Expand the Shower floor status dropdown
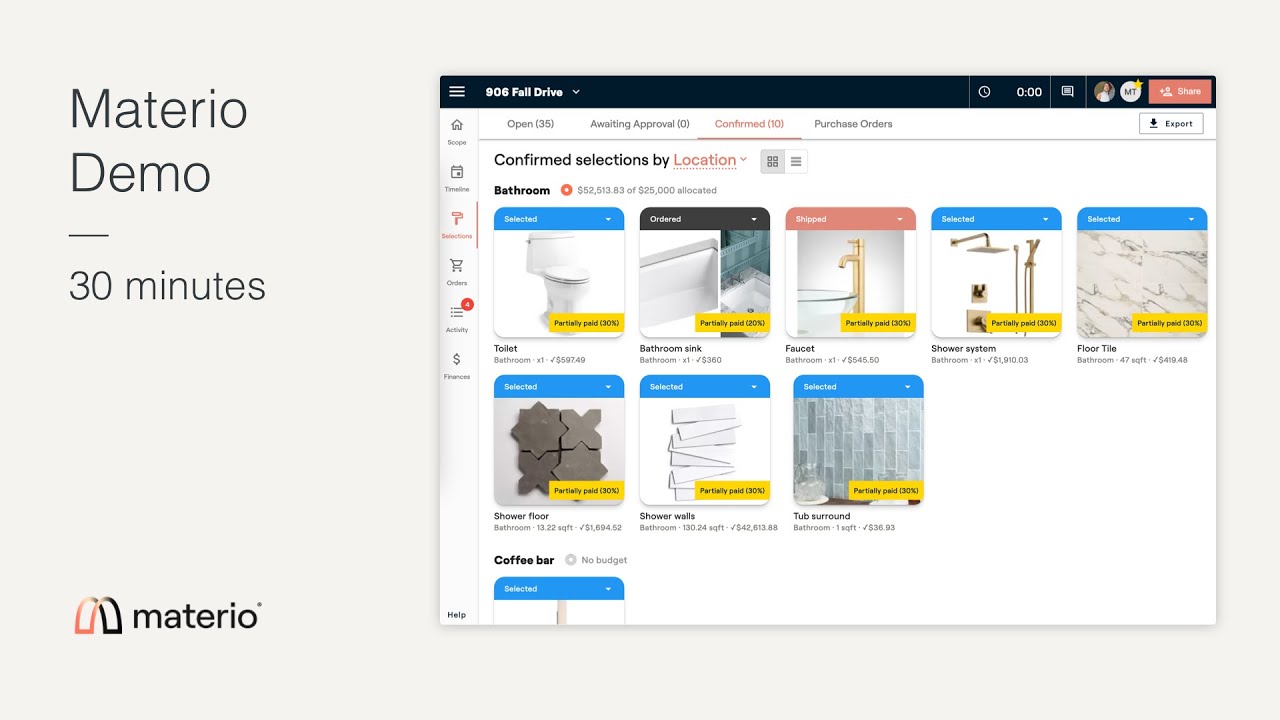The width and height of the screenshot is (1280, 720). pyautogui.click(x=608, y=387)
